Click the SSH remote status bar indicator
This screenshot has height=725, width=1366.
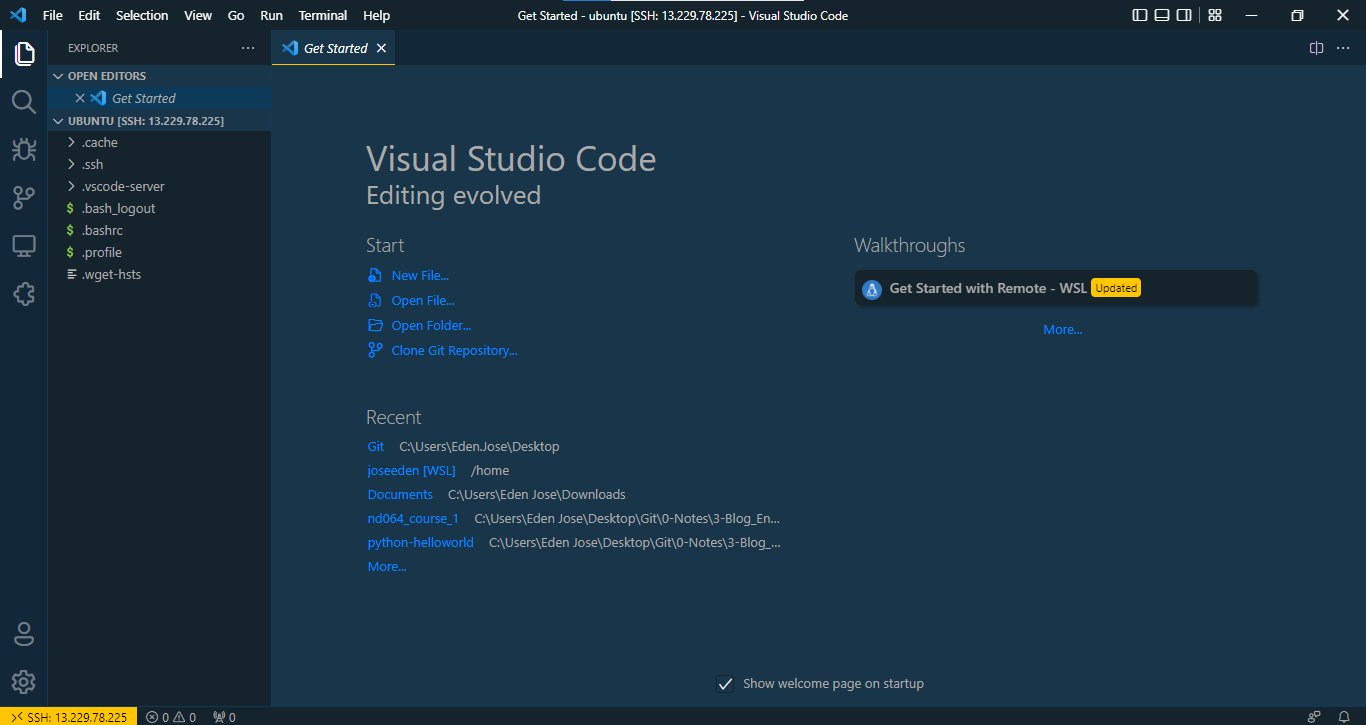[69, 717]
